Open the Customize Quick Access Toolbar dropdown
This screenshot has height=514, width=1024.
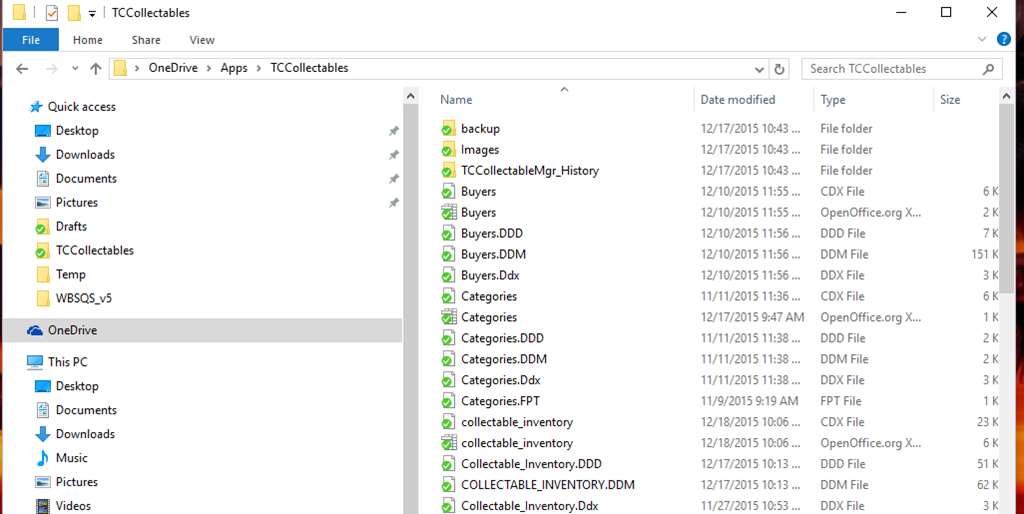pyautogui.click(x=93, y=14)
